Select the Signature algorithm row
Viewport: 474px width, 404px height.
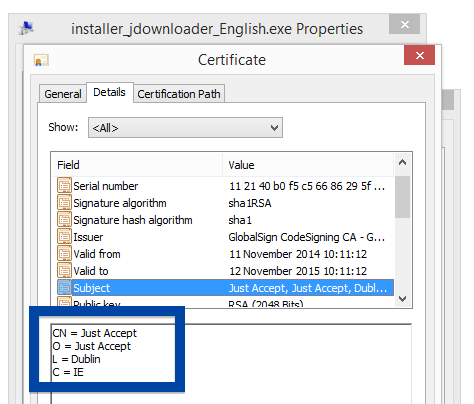coord(223,203)
